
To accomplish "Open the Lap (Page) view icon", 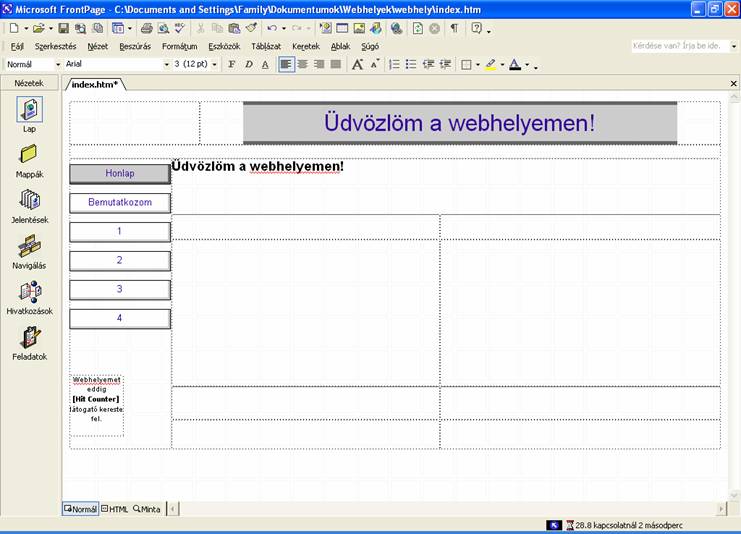I will [x=30, y=111].
